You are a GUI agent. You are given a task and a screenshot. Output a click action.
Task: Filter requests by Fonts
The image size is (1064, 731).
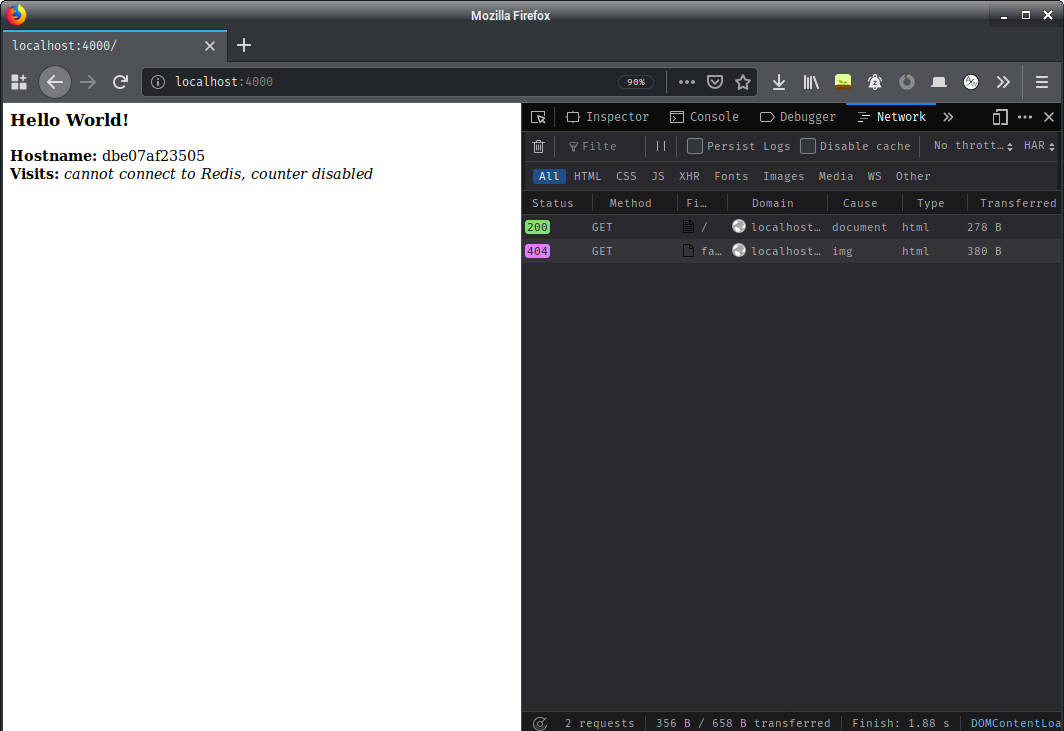(x=731, y=176)
